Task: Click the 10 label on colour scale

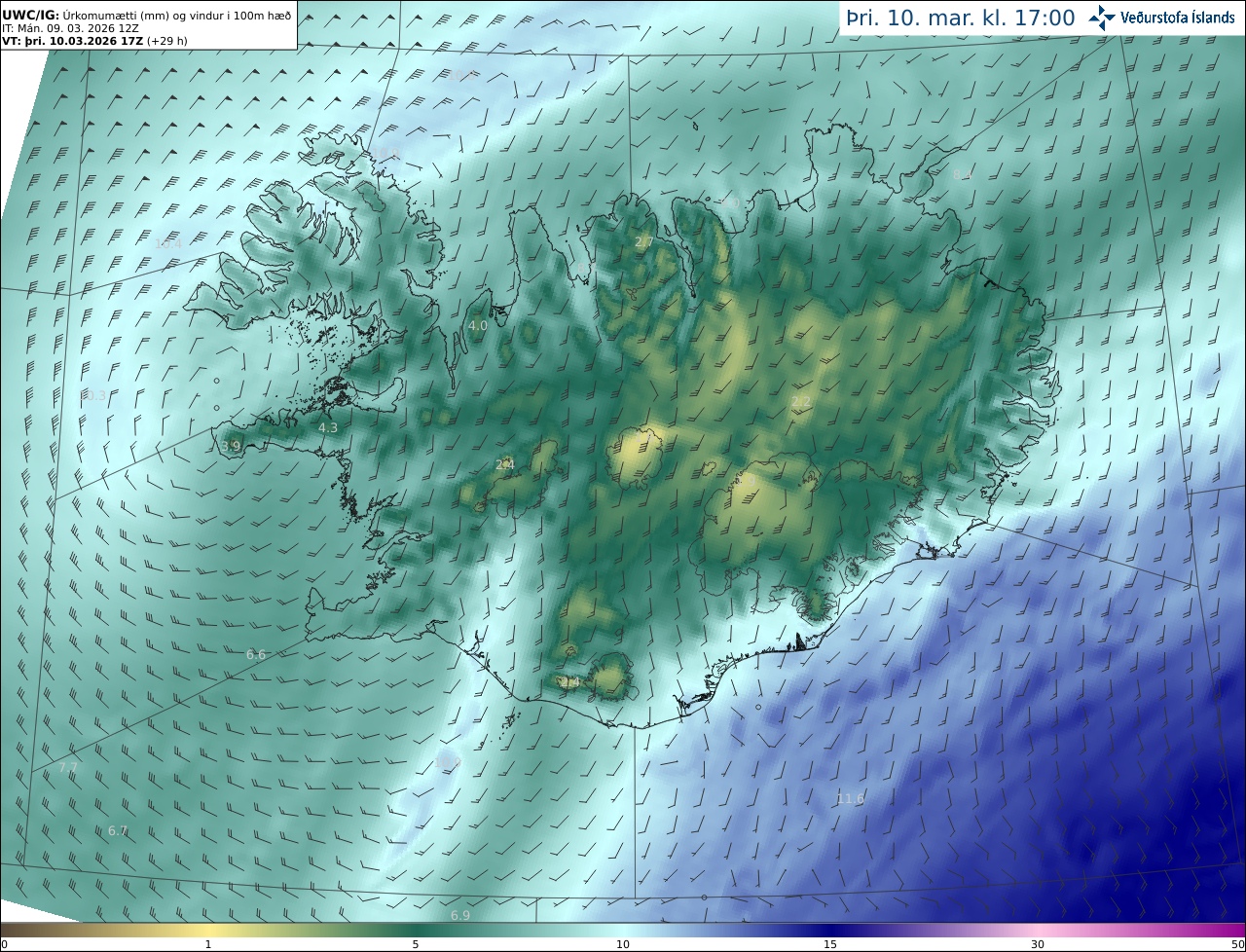Action: (x=623, y=944)
